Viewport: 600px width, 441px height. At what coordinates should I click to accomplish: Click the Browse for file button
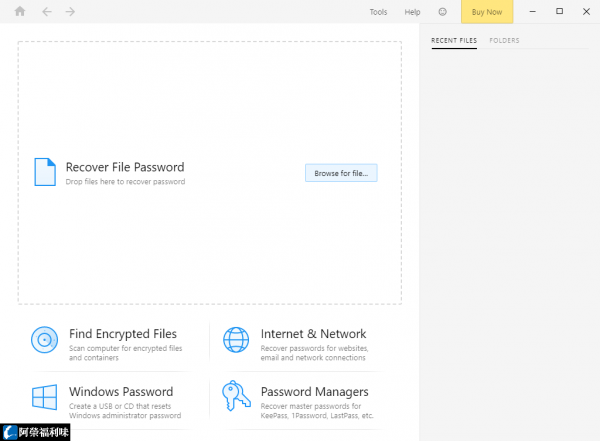tap(341, 173)
